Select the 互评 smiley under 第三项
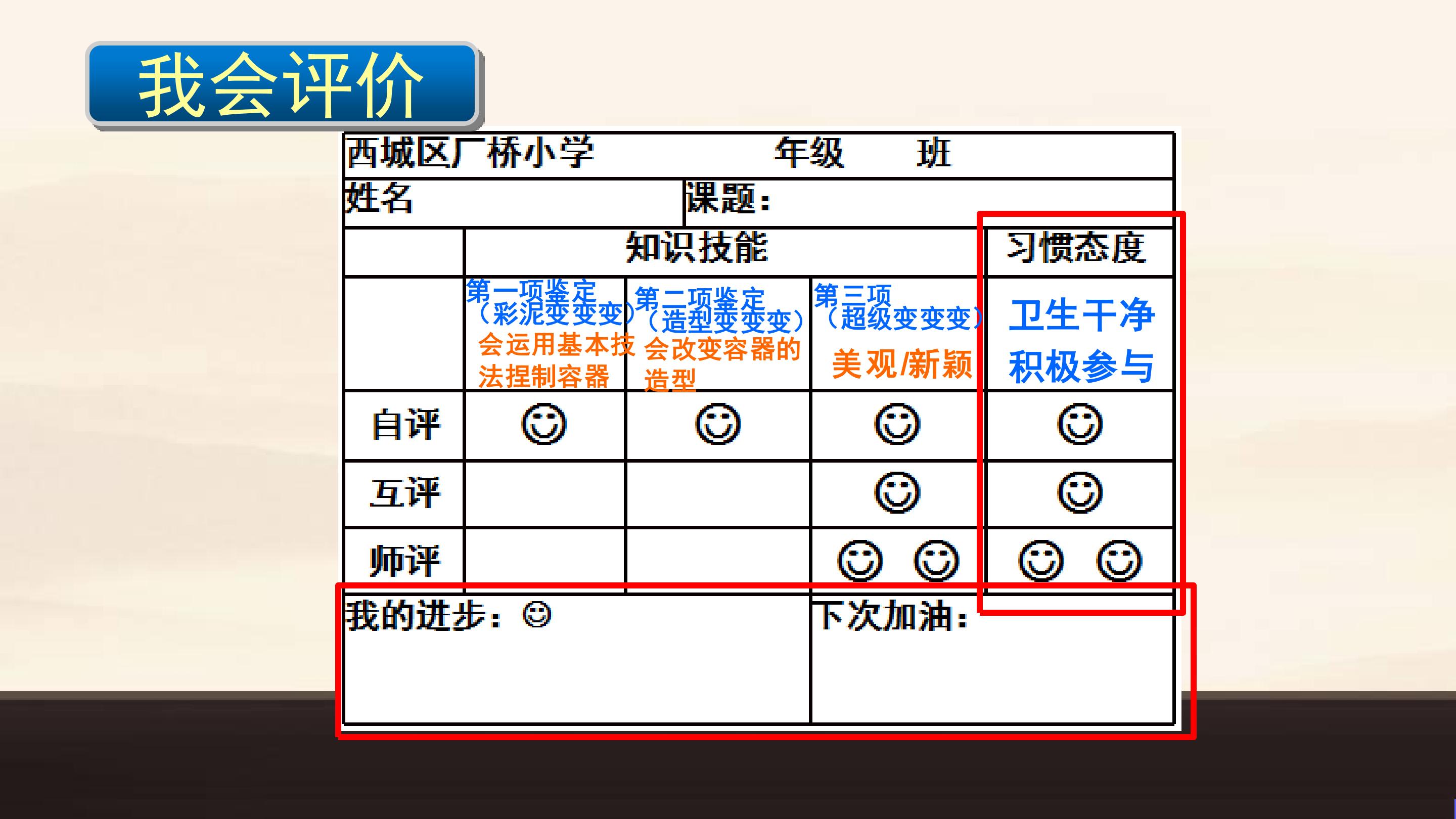 (897, 493)
